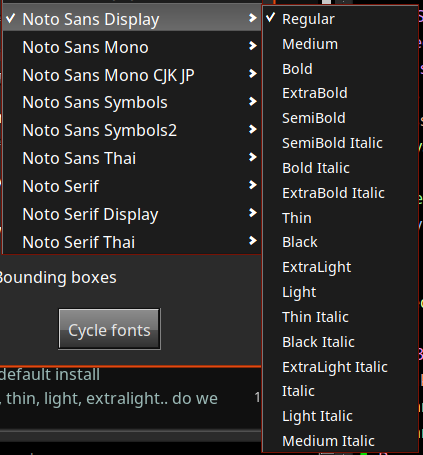Select Noto Serif Thai font family
This screenshot has width=423, height=455.
[x=132, y=242]
